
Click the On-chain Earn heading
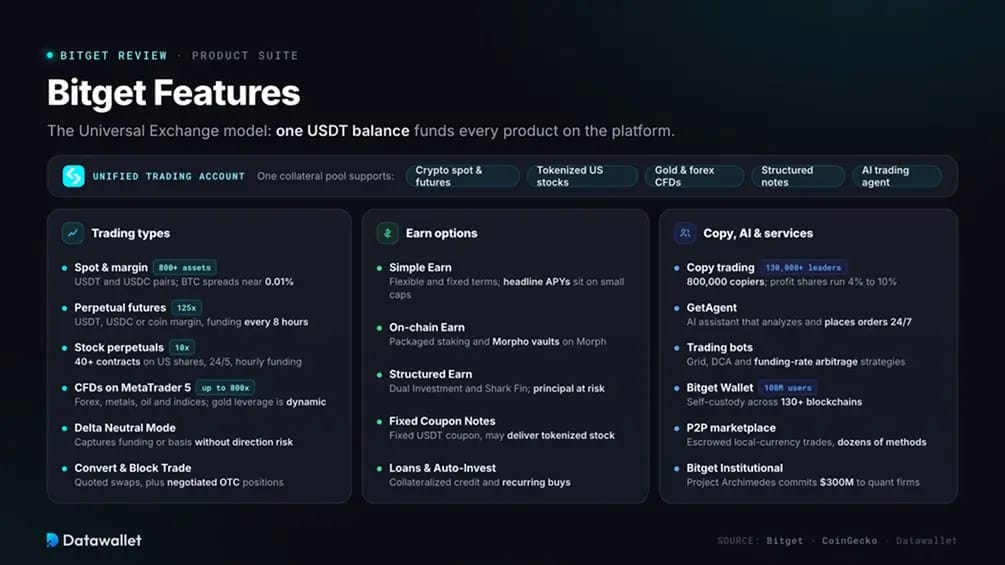427,327
